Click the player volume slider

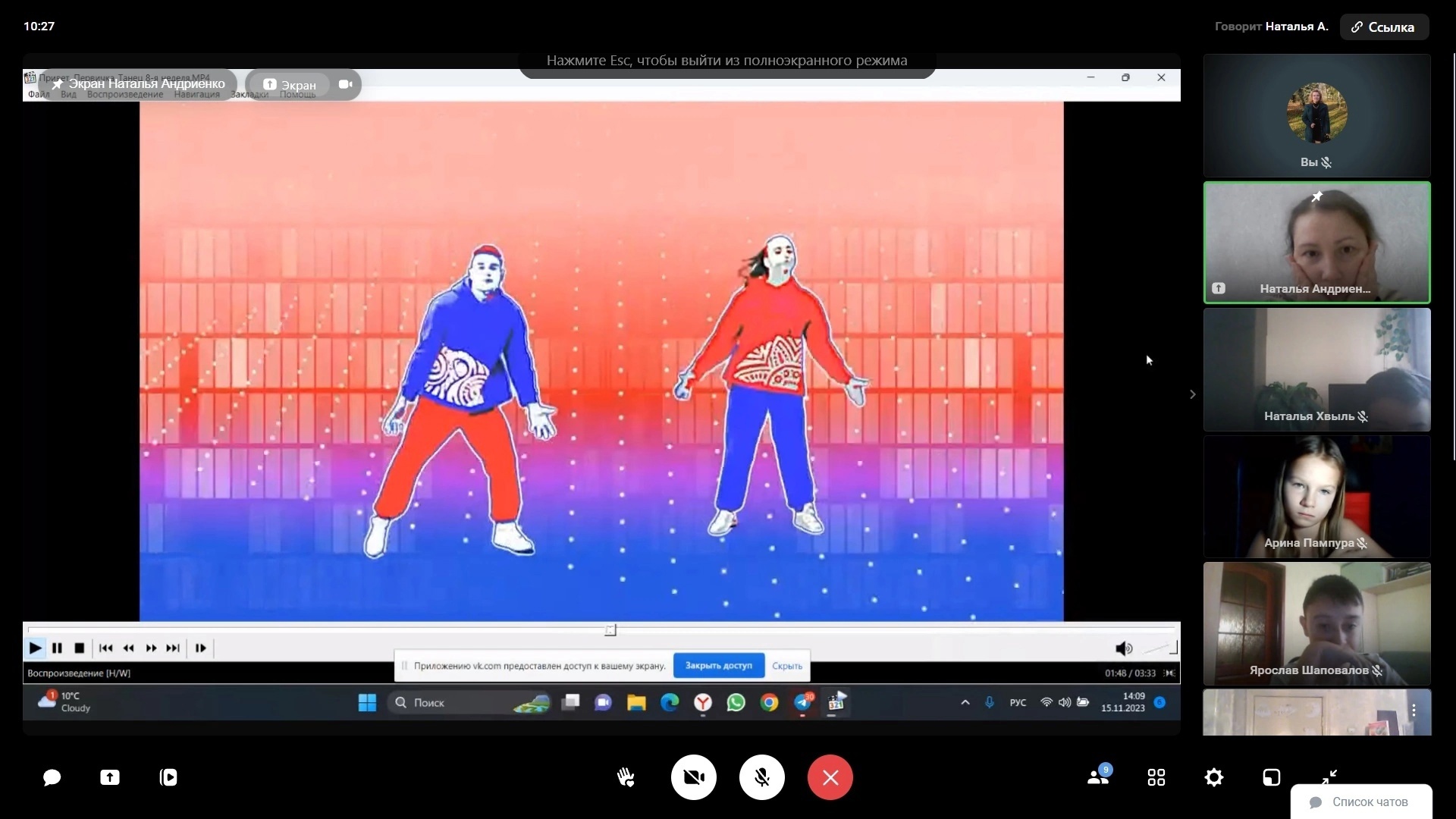[1159, 648]
